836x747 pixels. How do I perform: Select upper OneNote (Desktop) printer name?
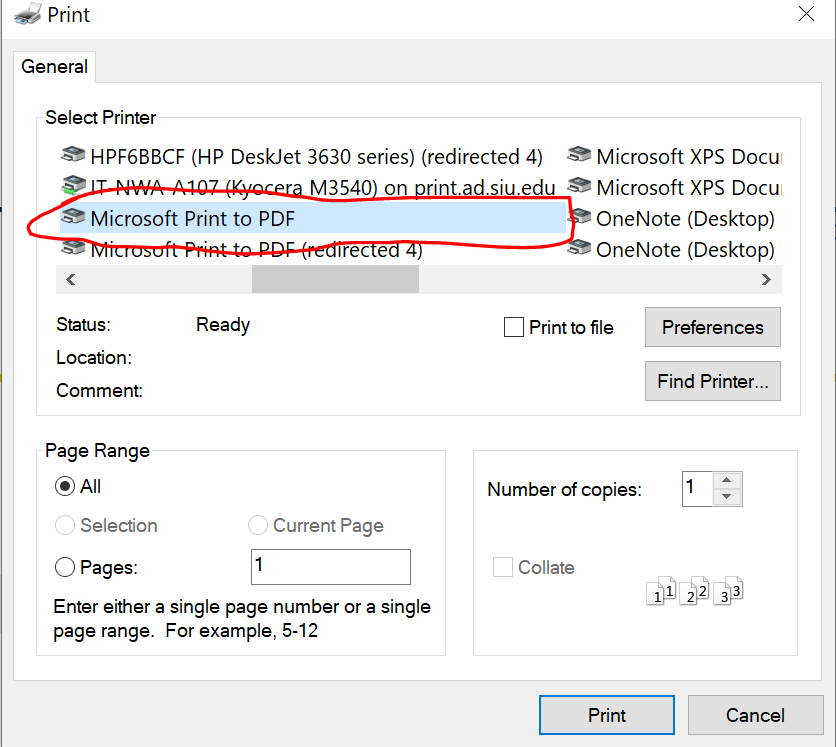tap(685, 219)
